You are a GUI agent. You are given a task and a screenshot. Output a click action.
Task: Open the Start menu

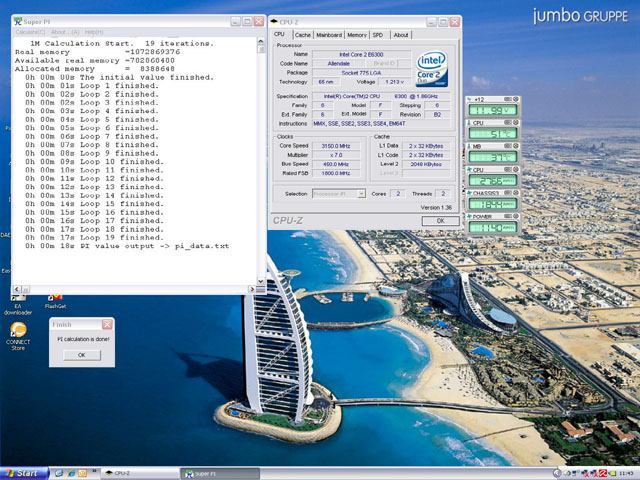[x=24, y=473]
